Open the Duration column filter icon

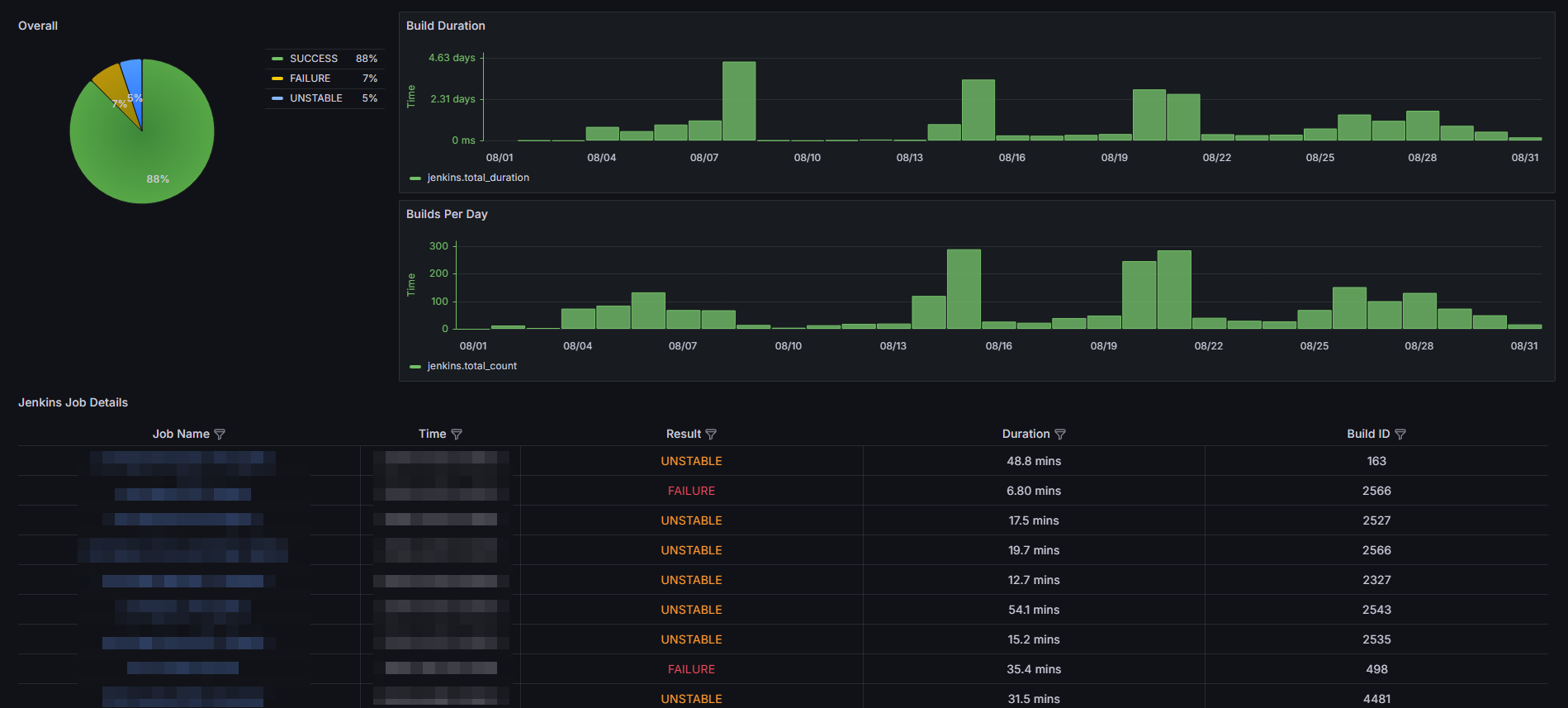(1060, 435)
